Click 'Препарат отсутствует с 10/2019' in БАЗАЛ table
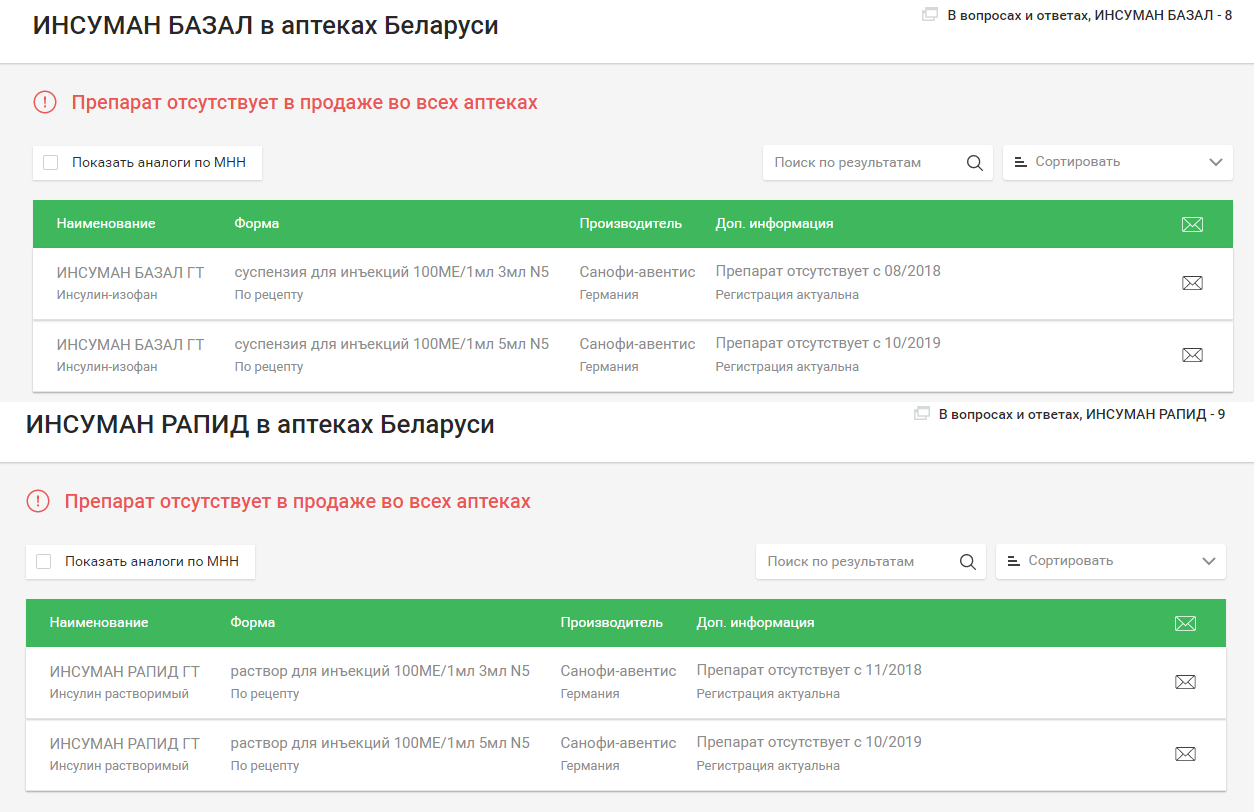The image size is (1254, 812). [828, 343]
